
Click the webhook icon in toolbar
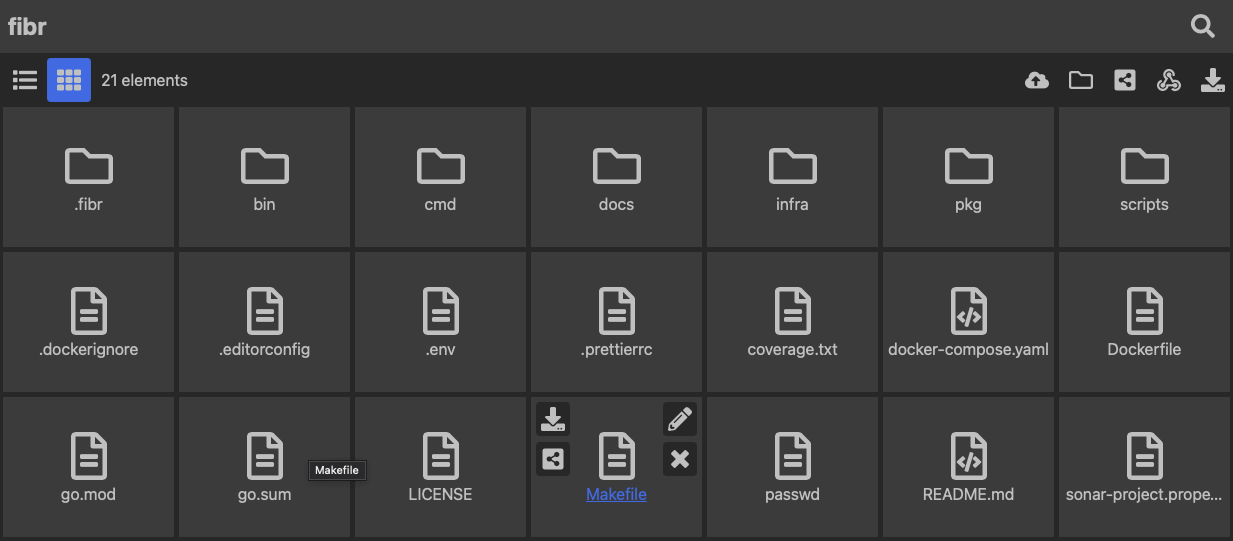pyautogui.click(x=1168, y=81)
